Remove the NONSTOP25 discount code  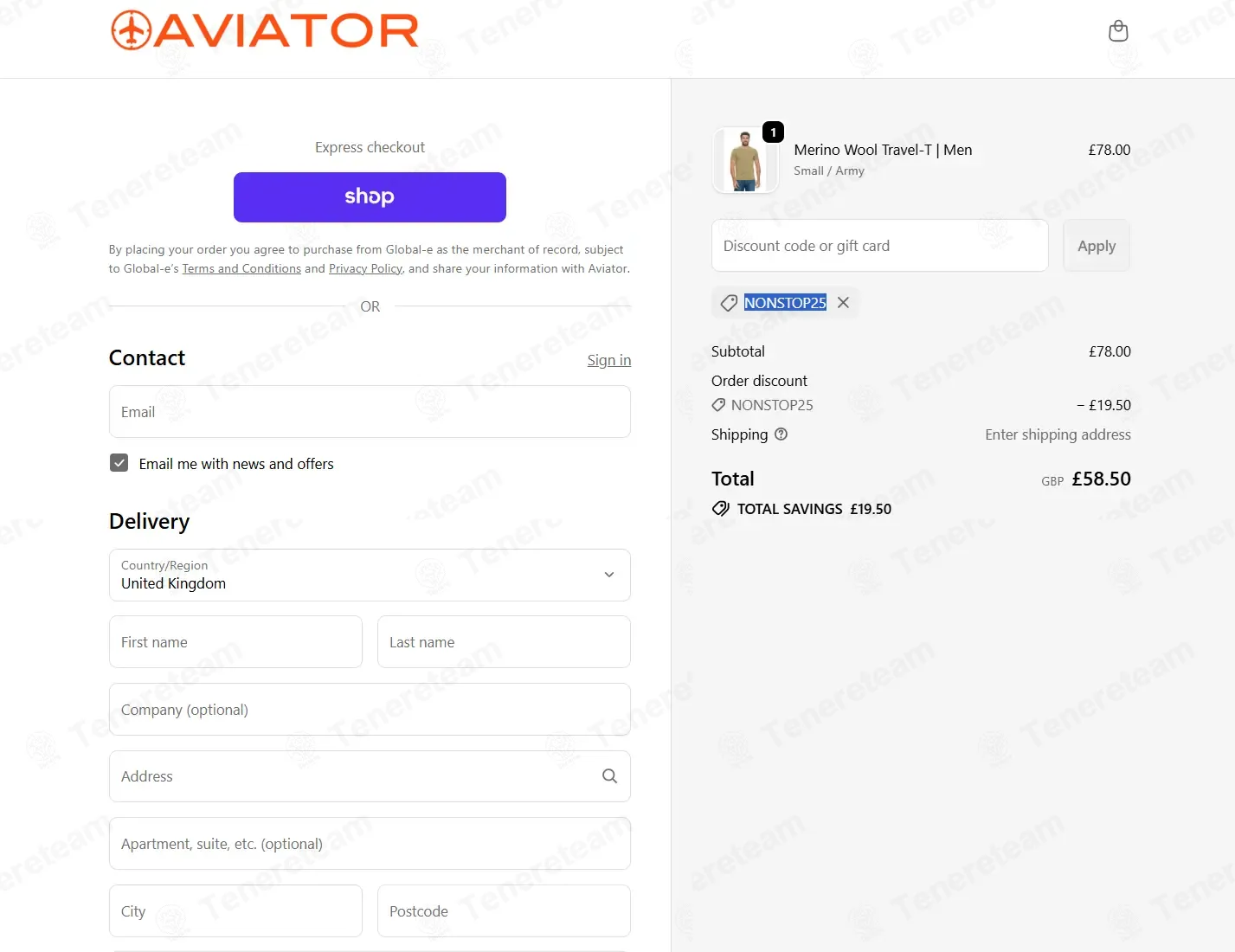(843, 302)
